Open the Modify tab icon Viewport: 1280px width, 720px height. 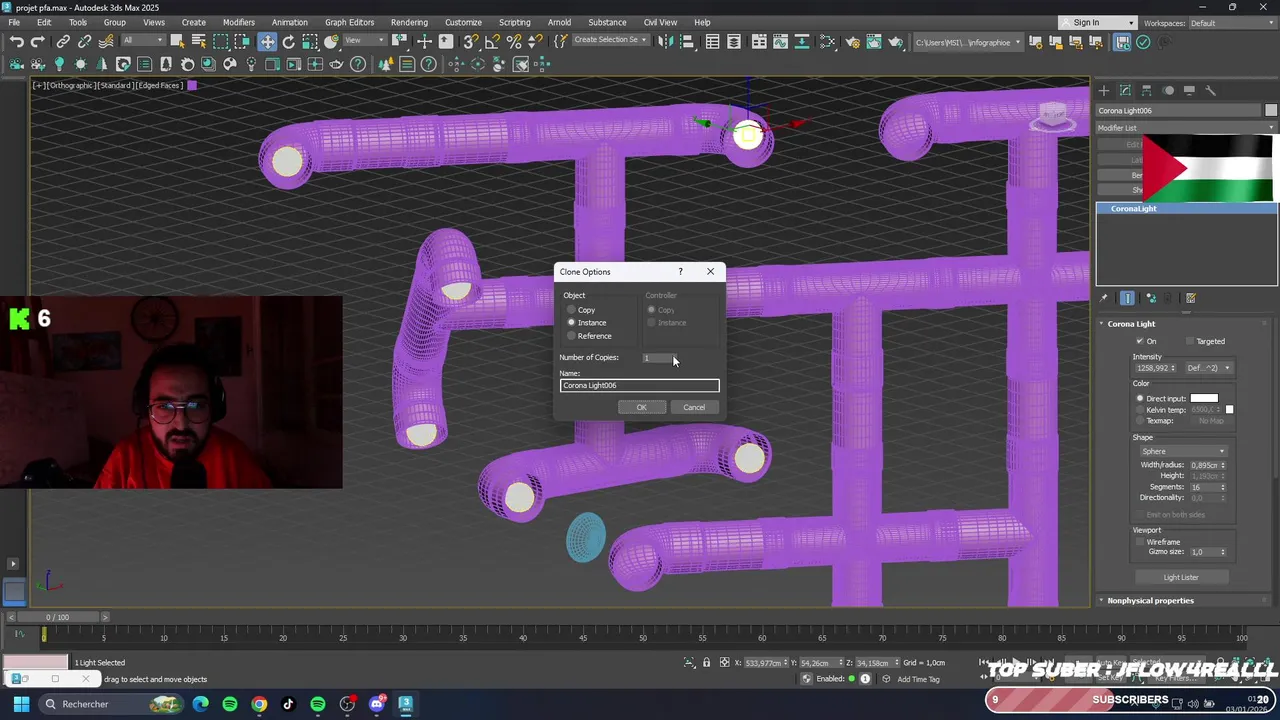pos(1125,90)
